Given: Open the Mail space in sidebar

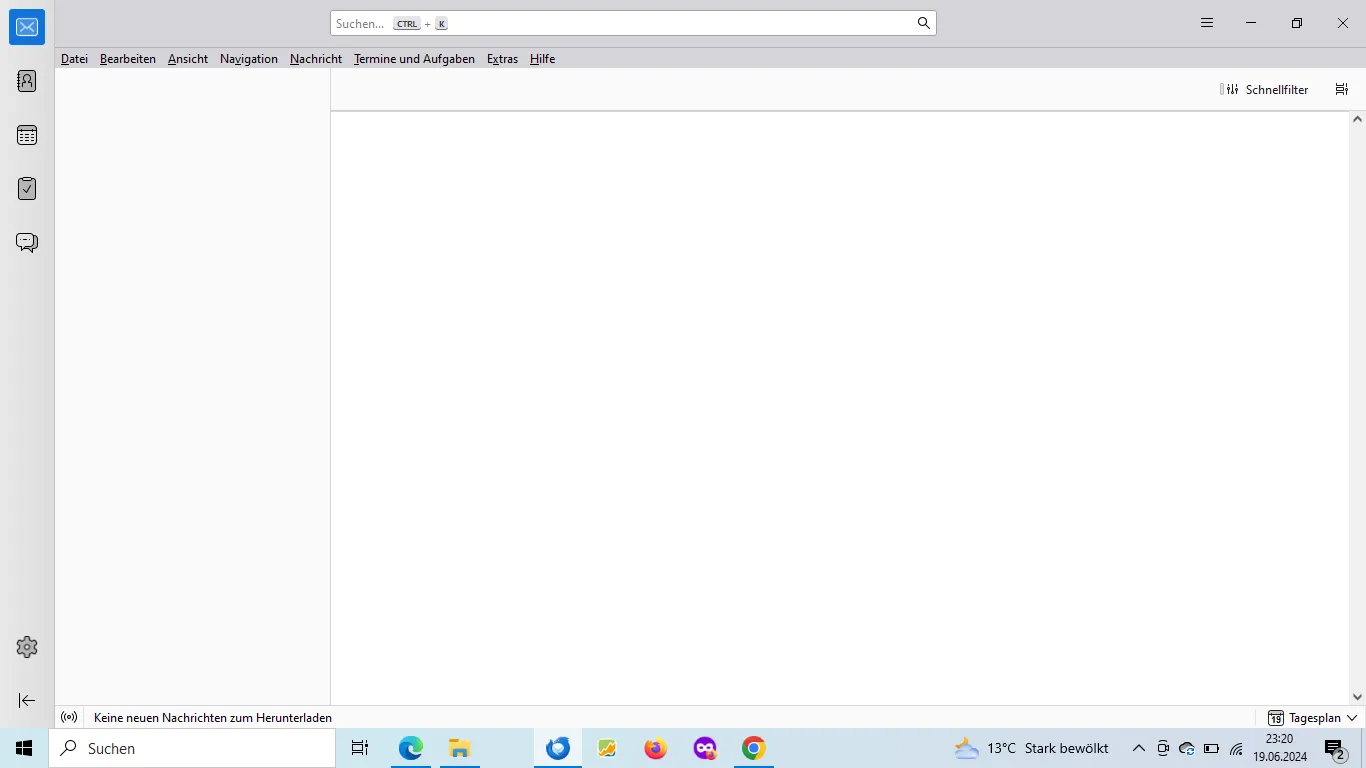Looking at the screenshot, I should 27,27.
